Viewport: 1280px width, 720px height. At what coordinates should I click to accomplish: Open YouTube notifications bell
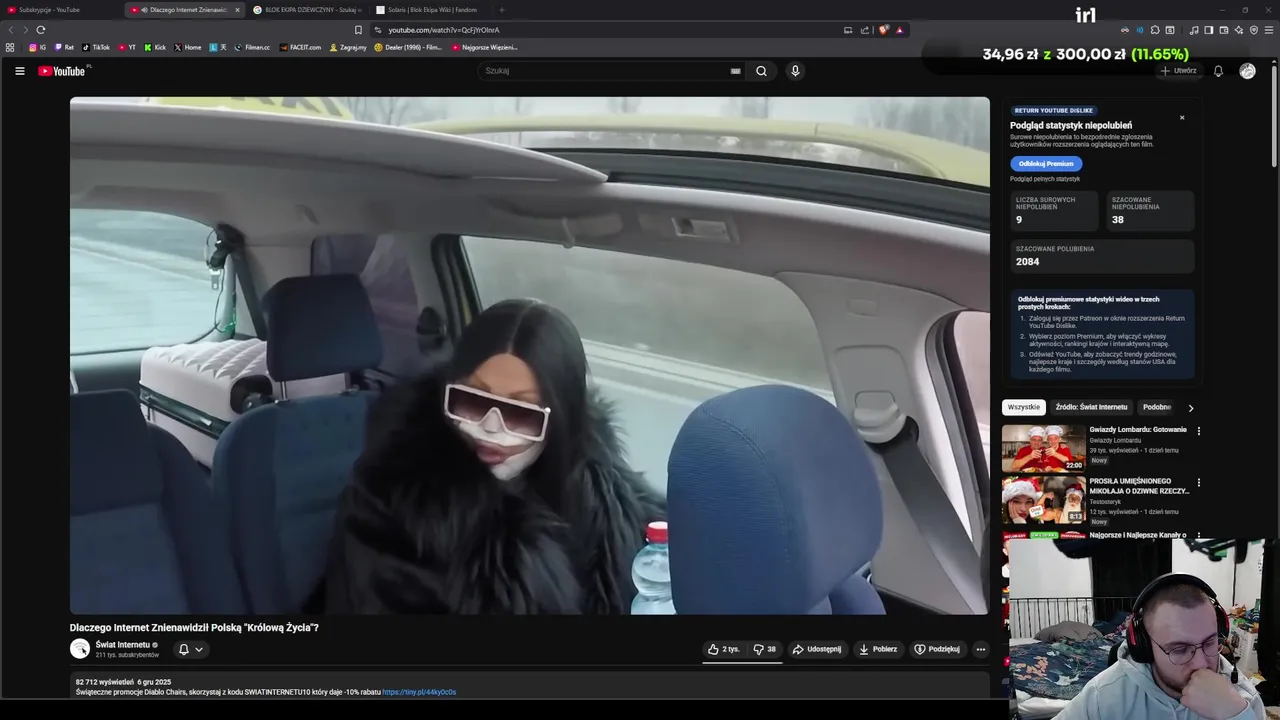(1218, 71)
